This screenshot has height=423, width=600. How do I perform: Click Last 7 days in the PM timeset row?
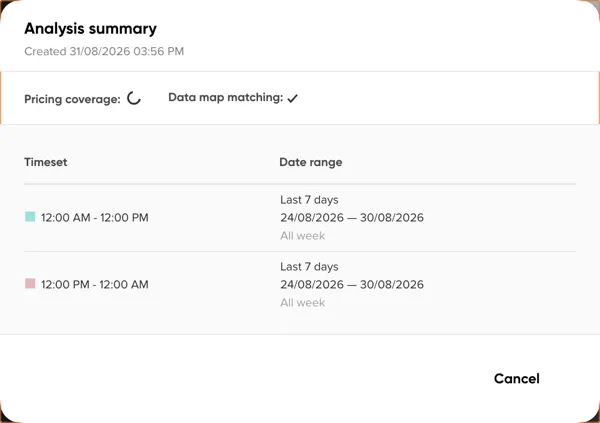point(309,267)
